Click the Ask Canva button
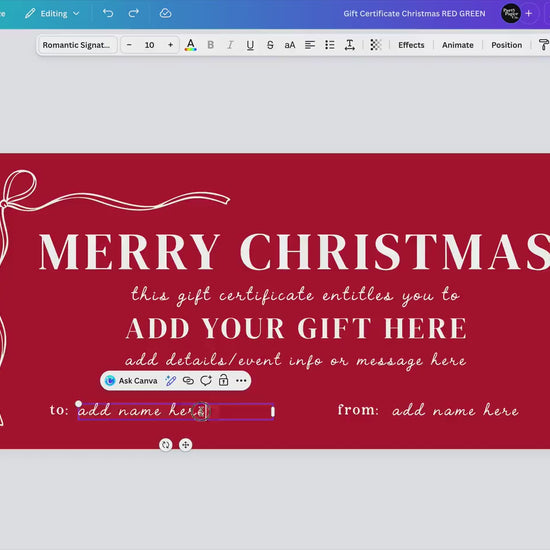This screenshot has height=550, width=550. (x=132, y=381)
